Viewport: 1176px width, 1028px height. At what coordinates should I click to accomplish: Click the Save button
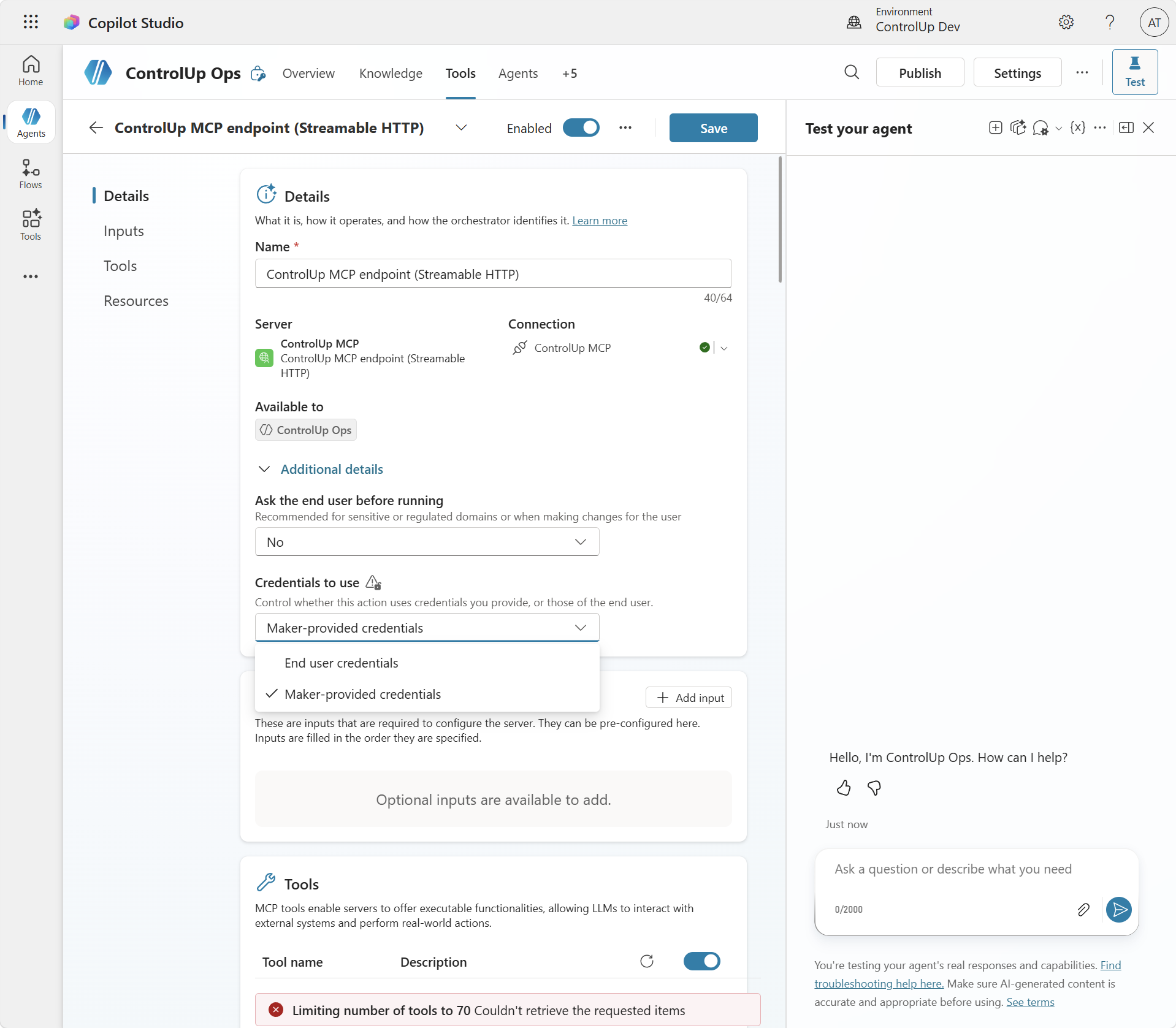714,128
